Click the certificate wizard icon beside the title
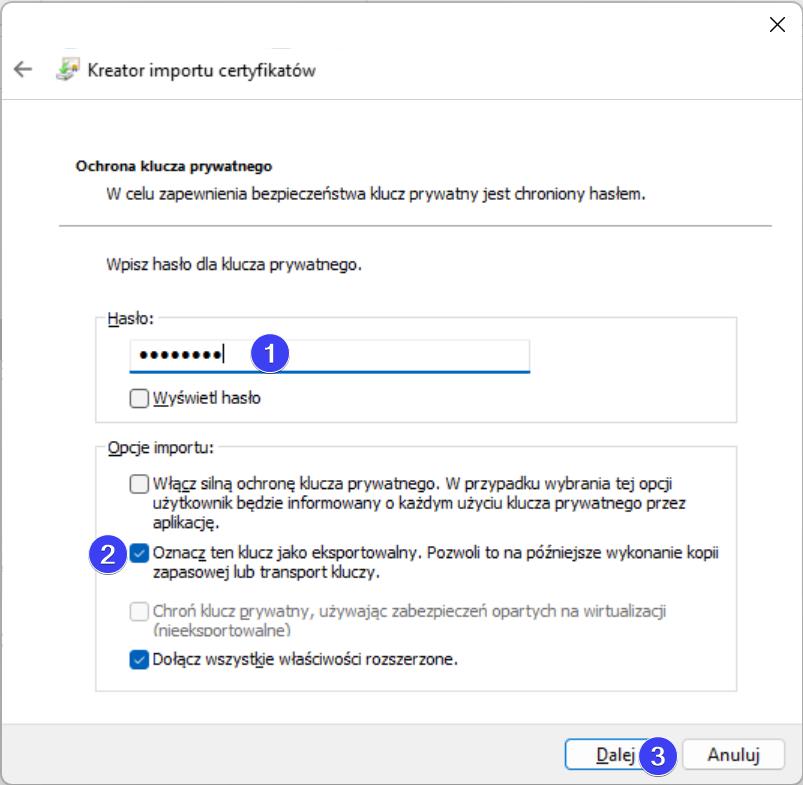Screen dimensions: 803x785 tap(66, 70)
